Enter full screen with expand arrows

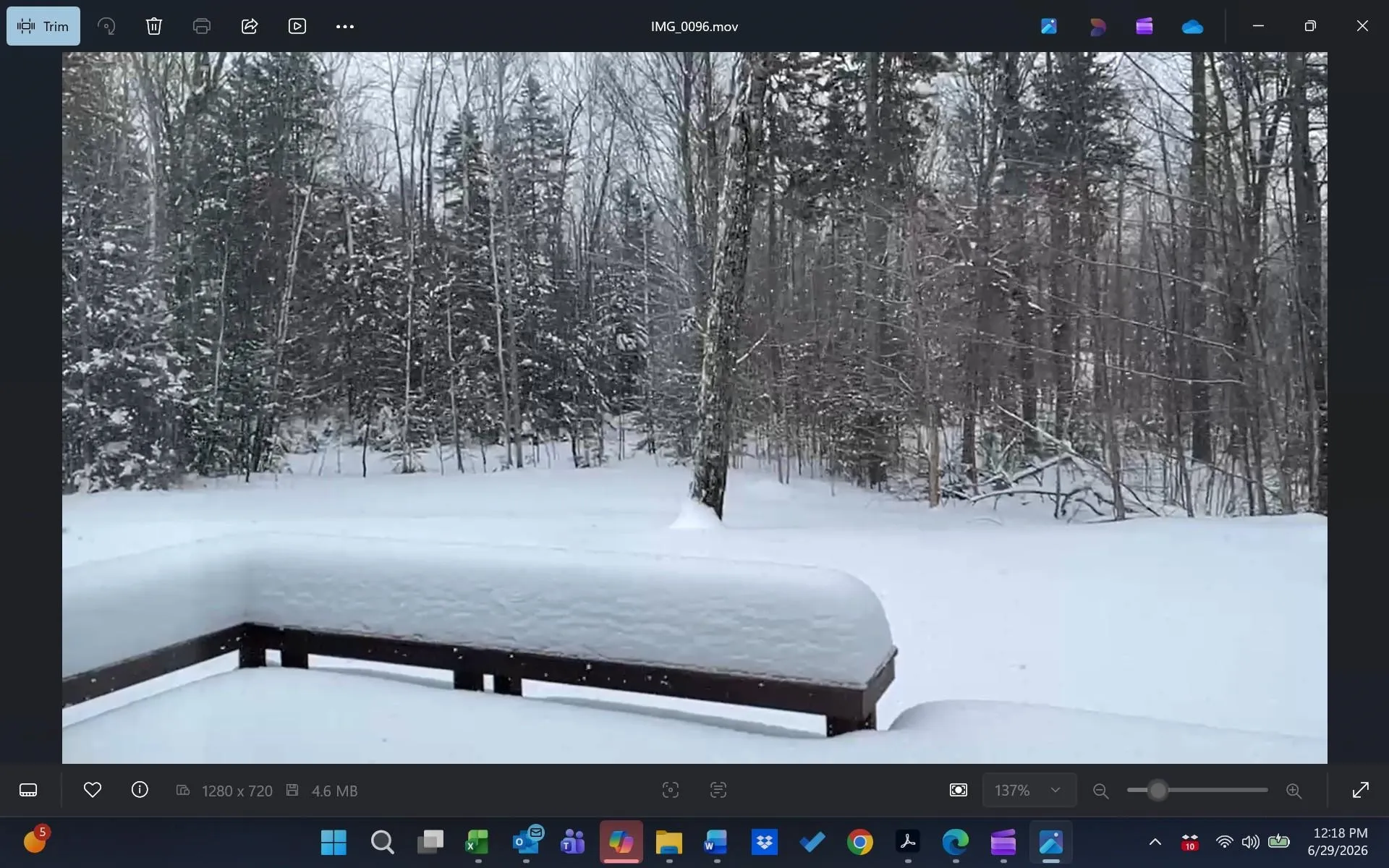[1360, 790]
